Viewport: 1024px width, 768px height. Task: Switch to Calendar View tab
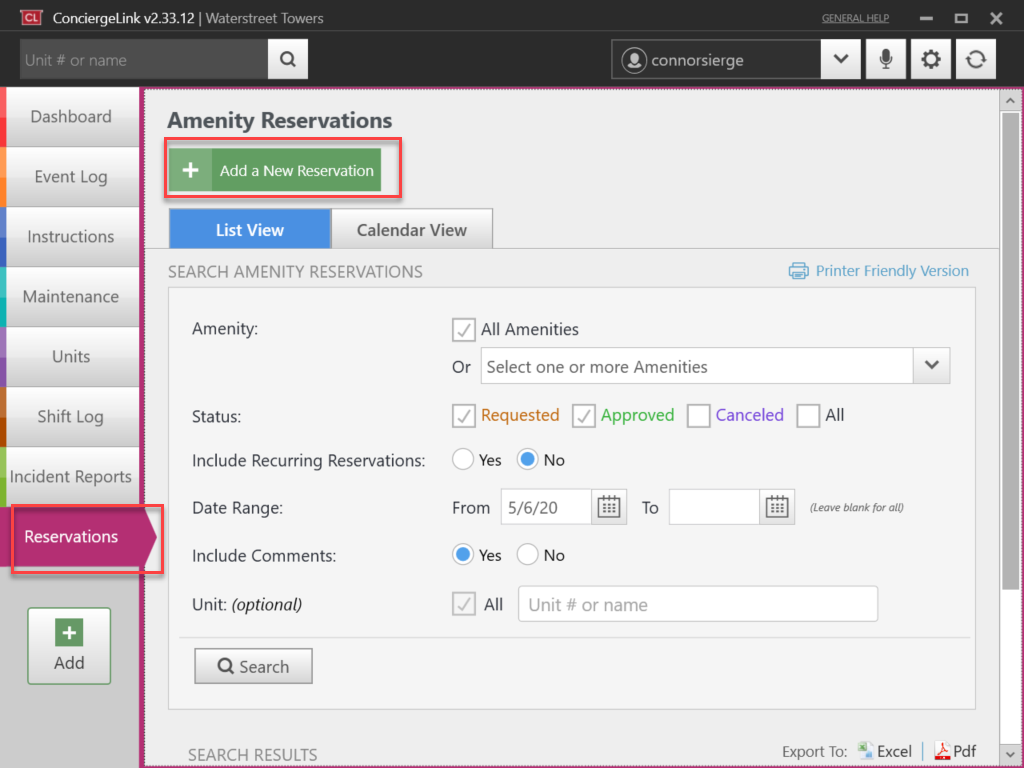(411, 228)
